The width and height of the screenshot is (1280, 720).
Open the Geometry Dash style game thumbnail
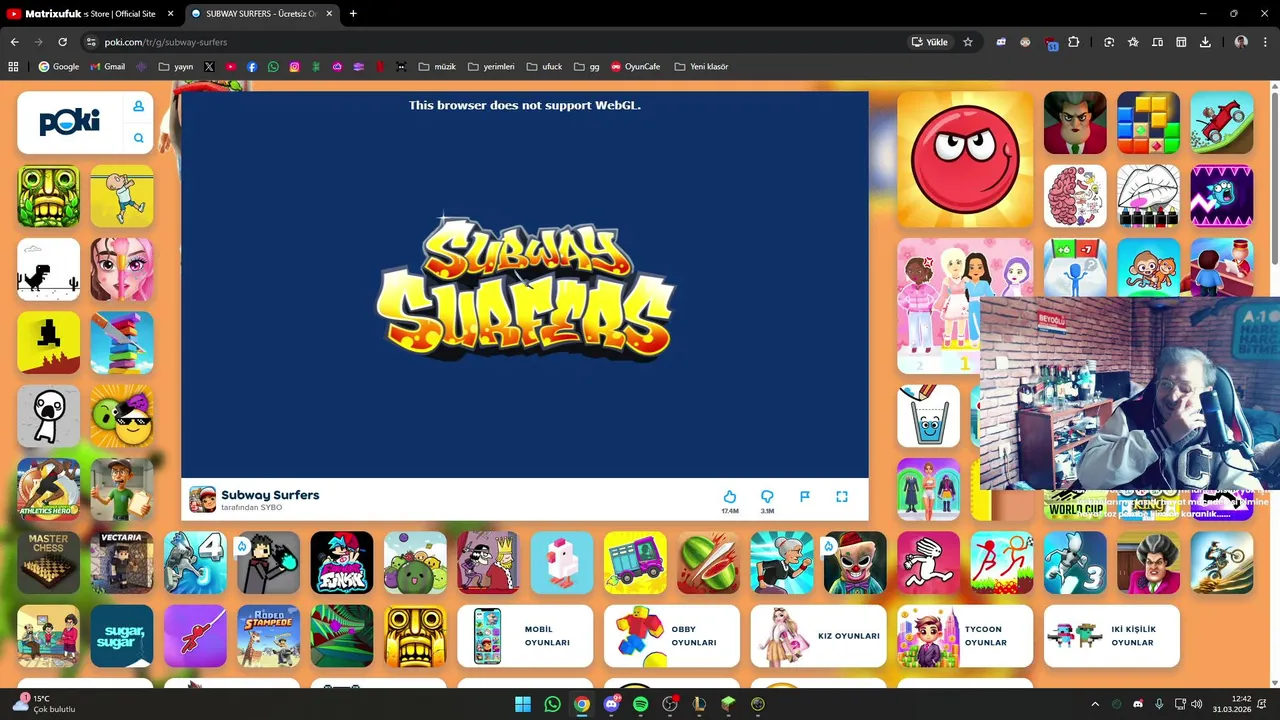click(1222, 196)
